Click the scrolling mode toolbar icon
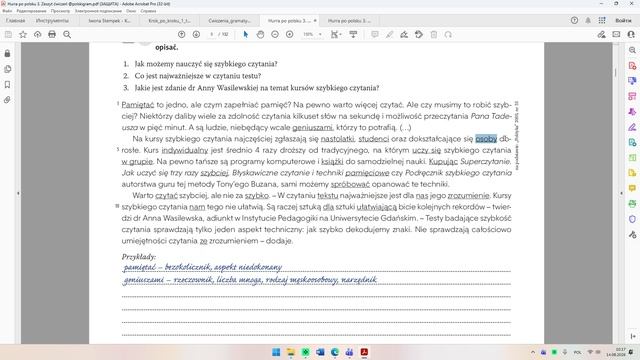 (353, 35)
